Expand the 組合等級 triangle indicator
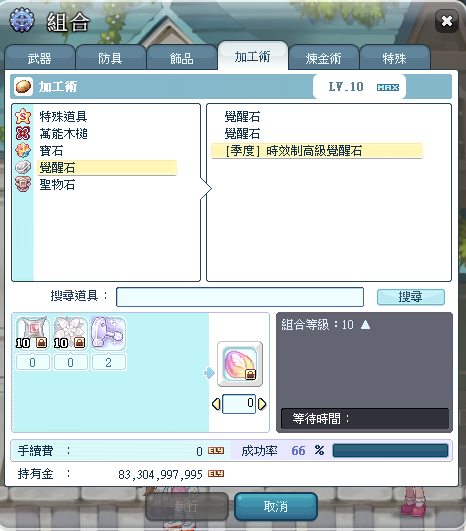Image resolution: width=466 pixels, height=531 pixels. 365,325
